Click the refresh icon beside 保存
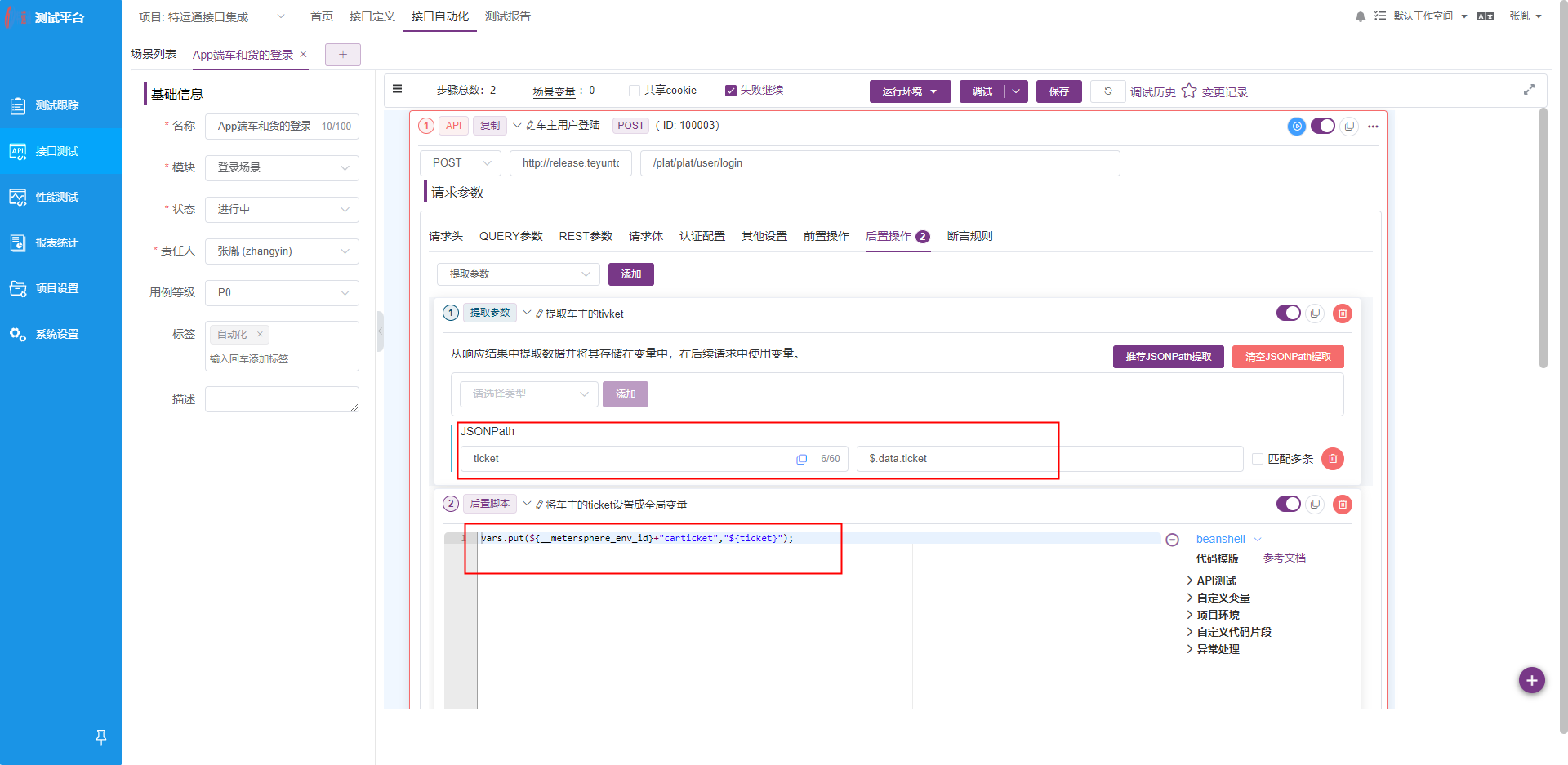This screenshot has width=1568, height=765. point(1108,91)
